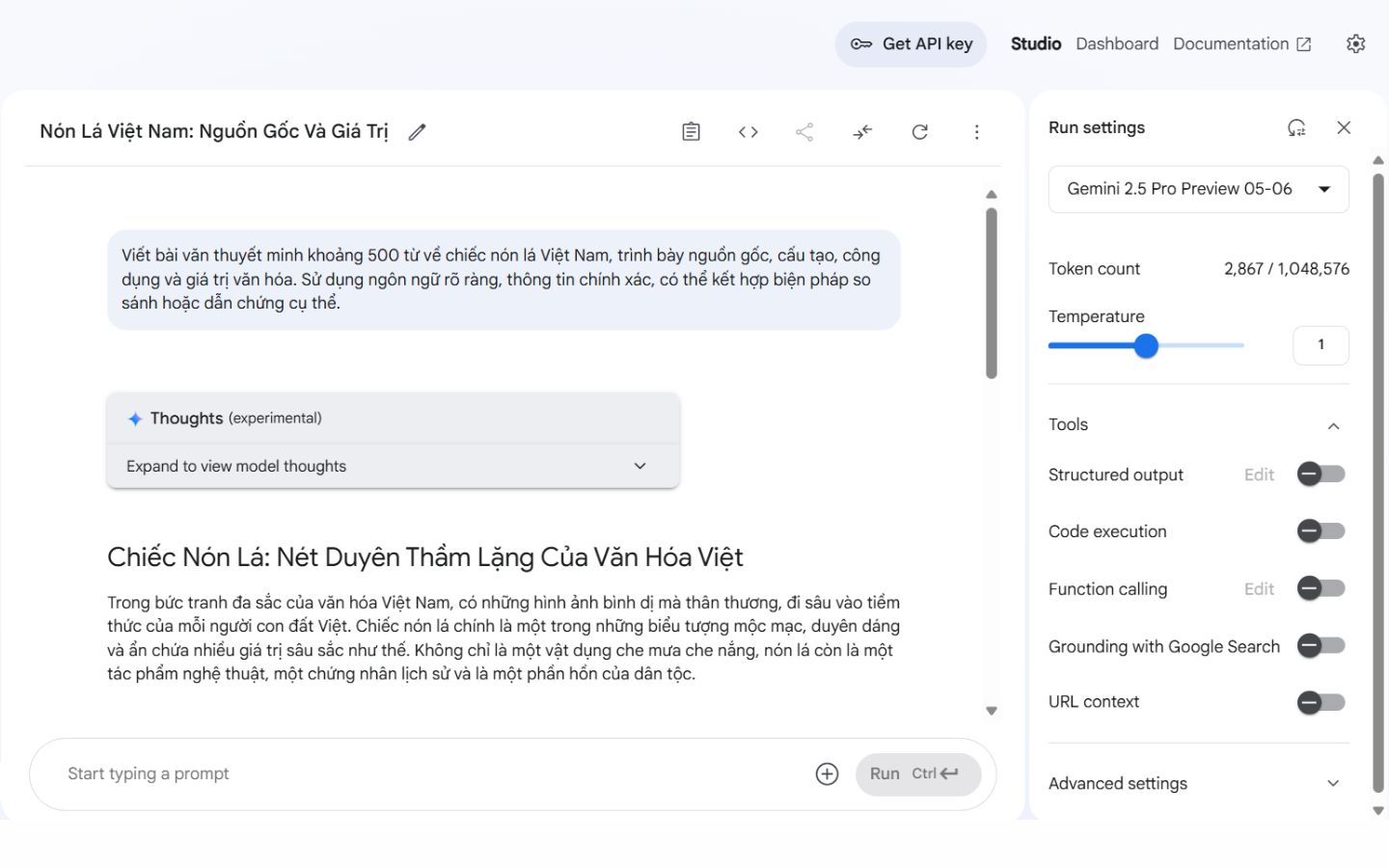Open the Documentation link
This screenshot has width=1389, height=868.
[x=1240, y=43]
